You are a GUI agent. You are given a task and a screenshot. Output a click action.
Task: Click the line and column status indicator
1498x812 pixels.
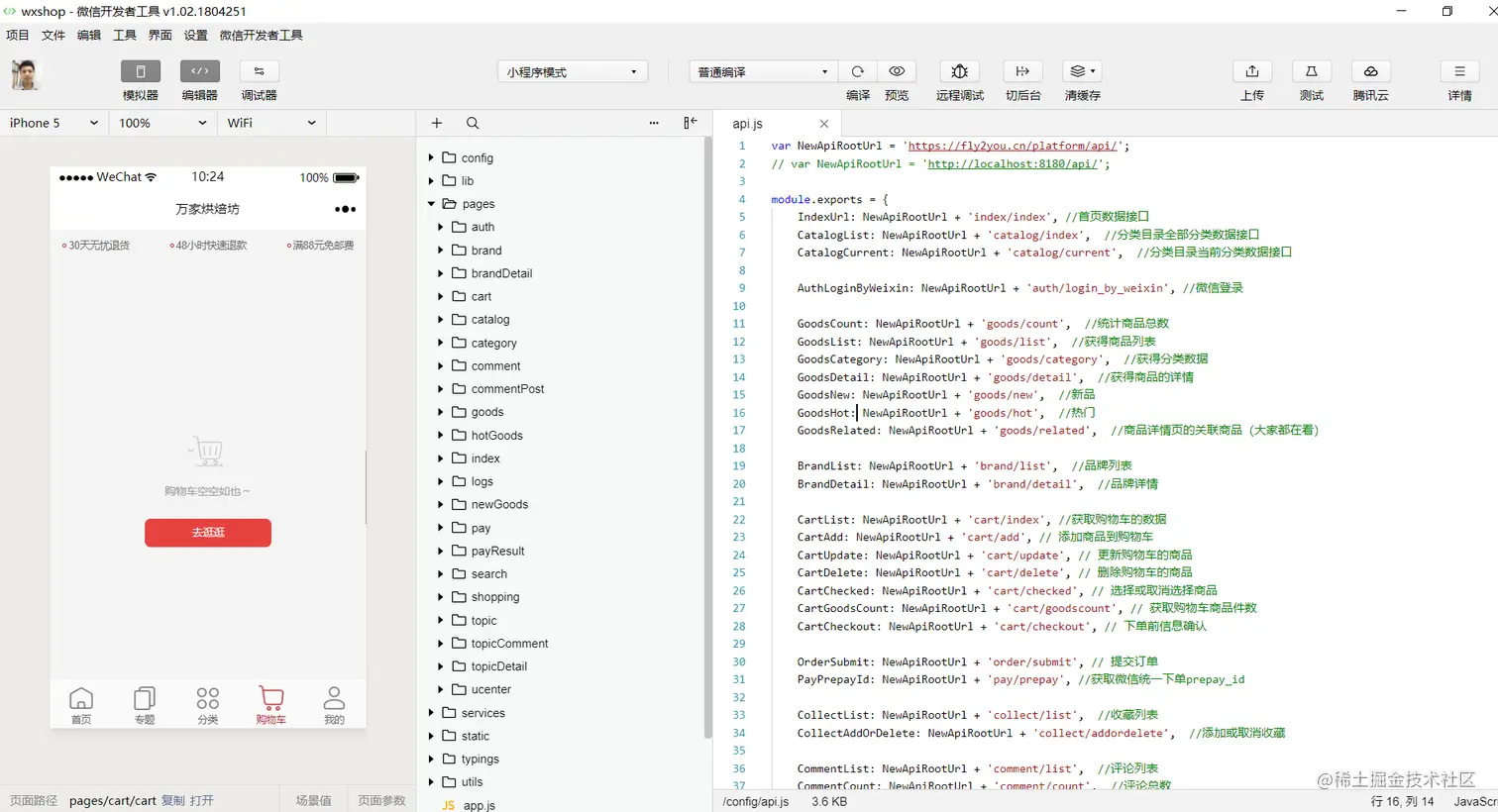[x=1402, y=801]
